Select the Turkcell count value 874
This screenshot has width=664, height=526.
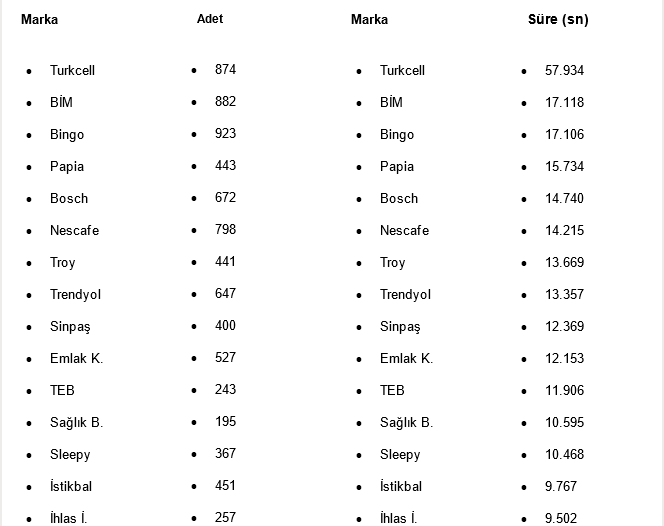225,70
